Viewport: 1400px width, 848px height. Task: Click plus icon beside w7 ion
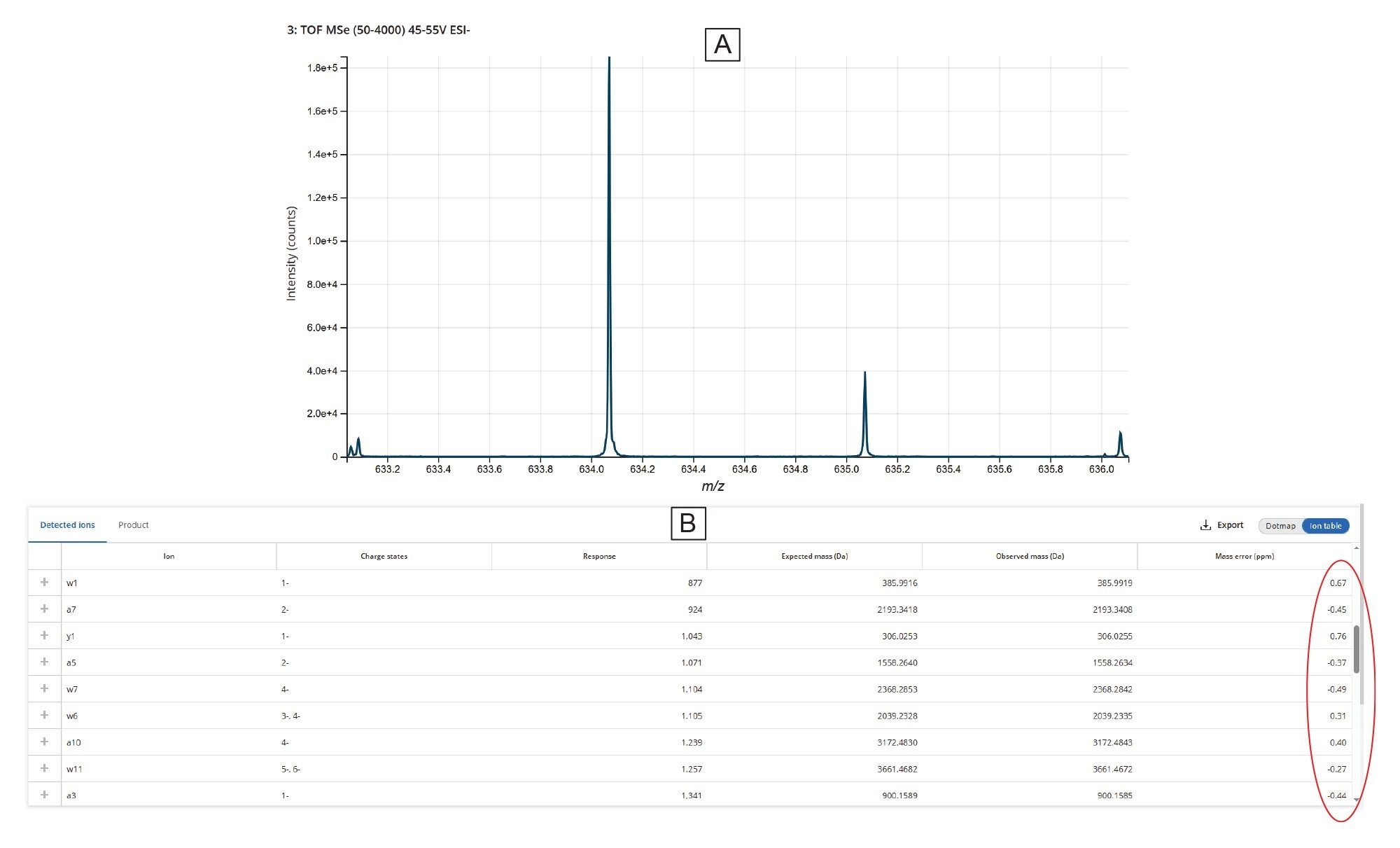point(44,688)
